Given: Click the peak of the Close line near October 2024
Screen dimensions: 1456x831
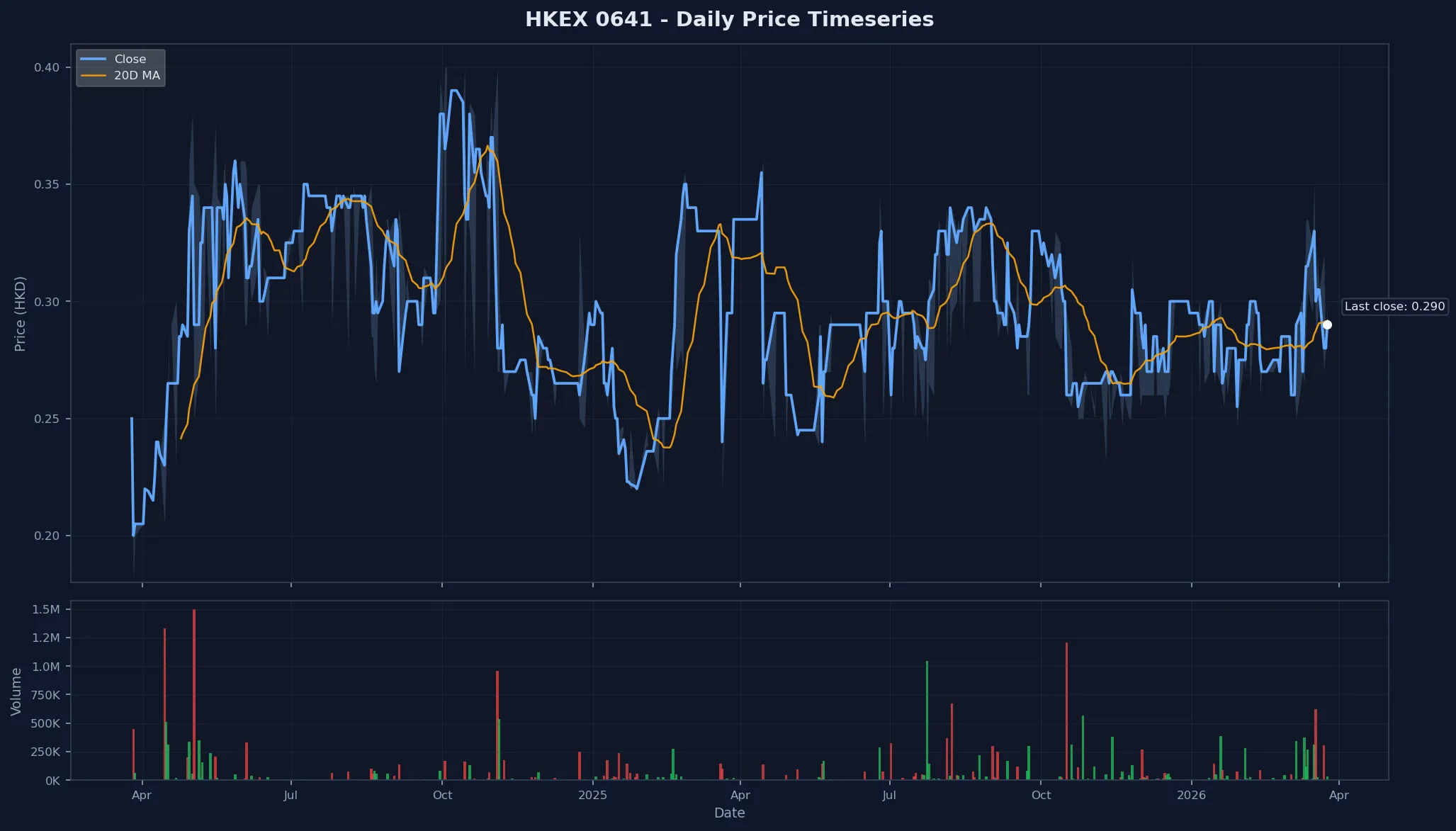Looking at the screenshot, I should 453,91.
